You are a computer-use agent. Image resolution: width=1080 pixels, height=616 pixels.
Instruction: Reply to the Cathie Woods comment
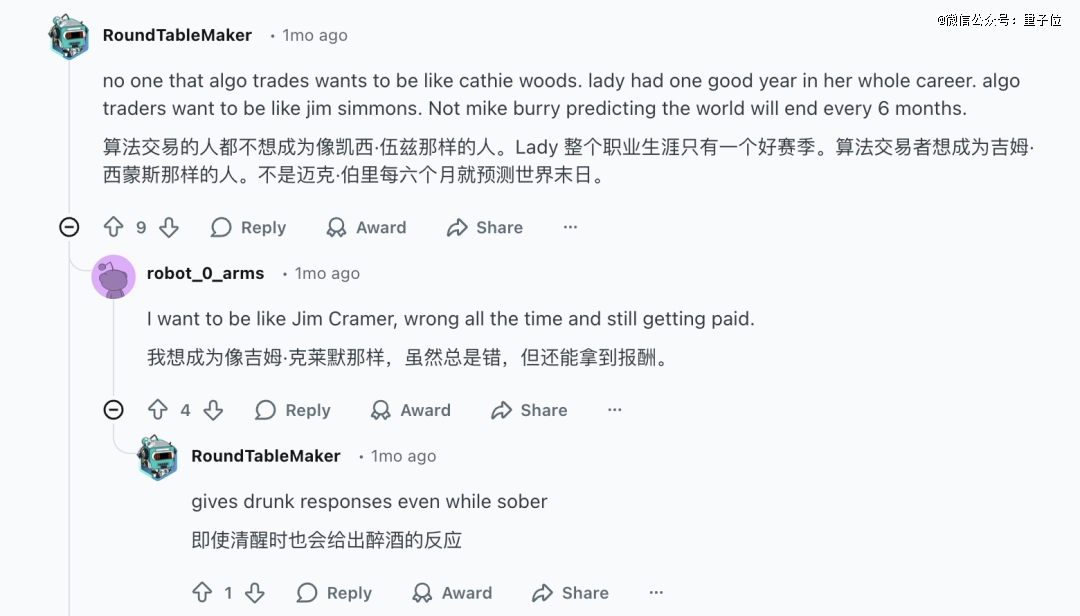[248, 228]
